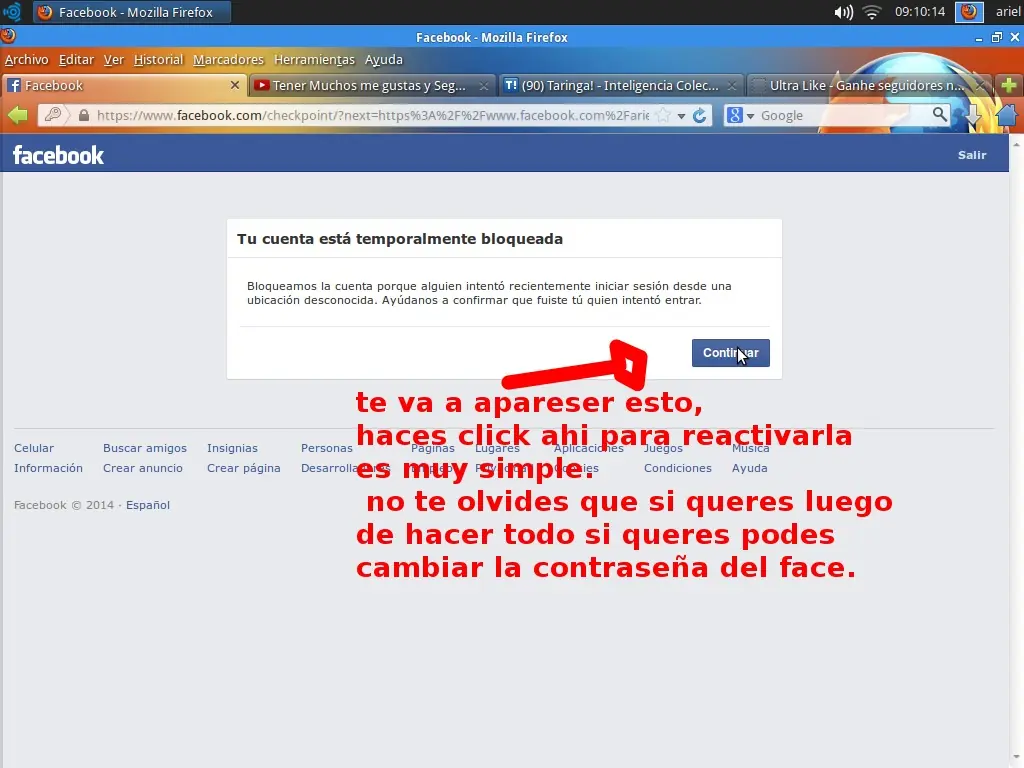Click the heading Tu cuenta está temporalmente bloqueada

[x=400, y=239]
